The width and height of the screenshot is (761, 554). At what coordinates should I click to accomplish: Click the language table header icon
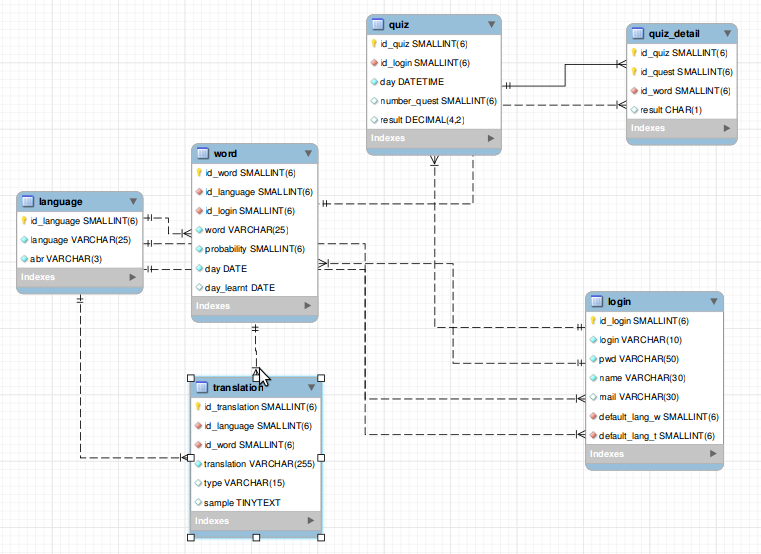28,201
